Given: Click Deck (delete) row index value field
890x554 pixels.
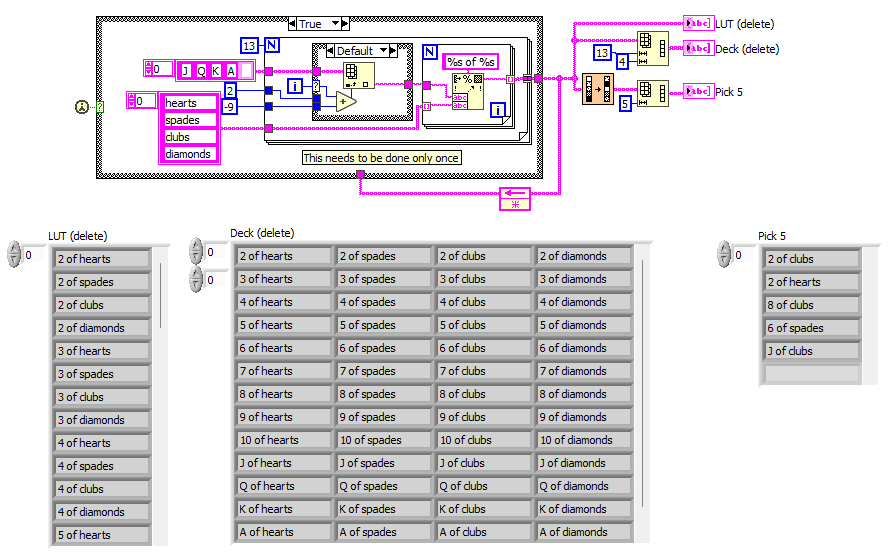Looking at the screenshot, I should [216, 252].
